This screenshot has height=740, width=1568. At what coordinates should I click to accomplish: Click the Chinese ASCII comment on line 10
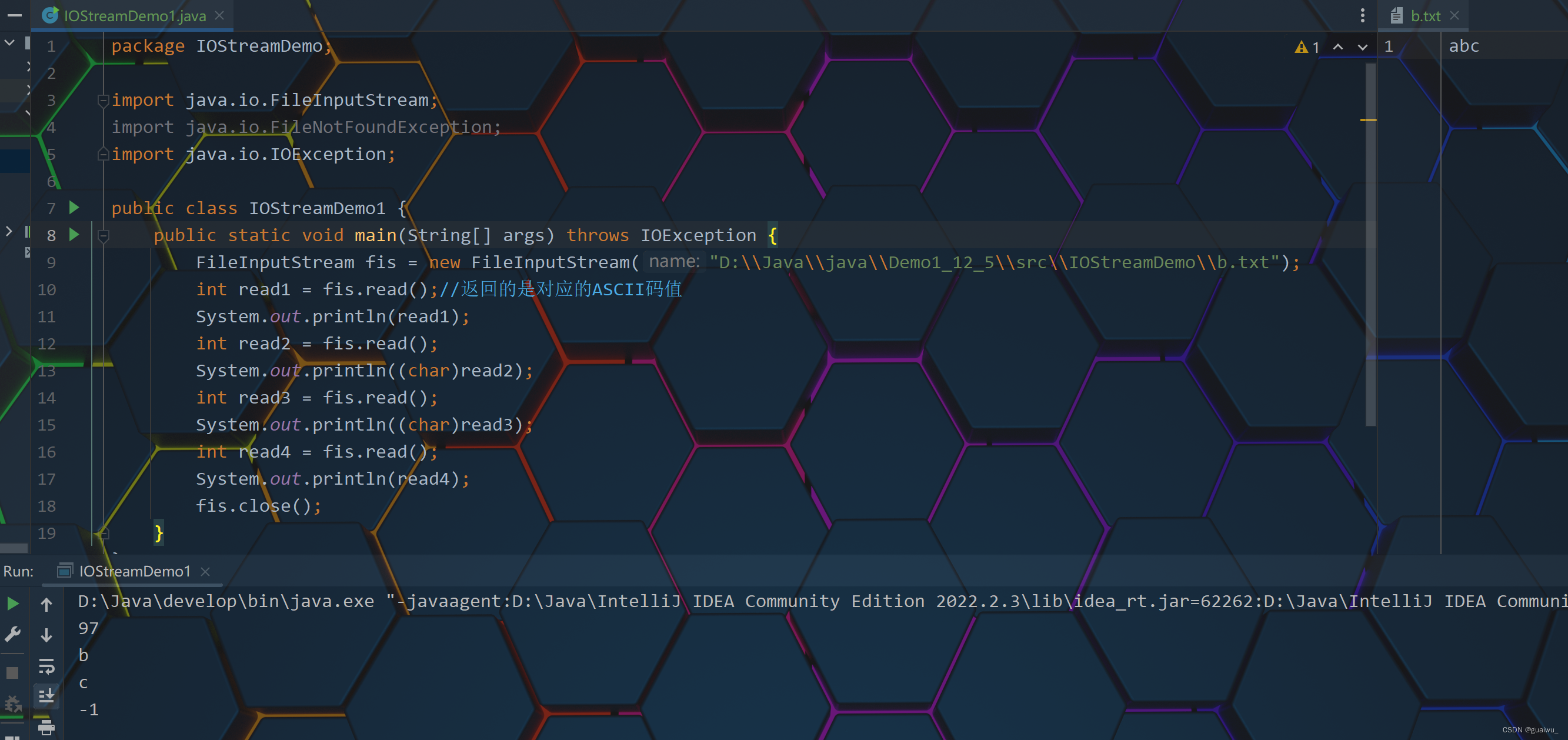[560, 289]
